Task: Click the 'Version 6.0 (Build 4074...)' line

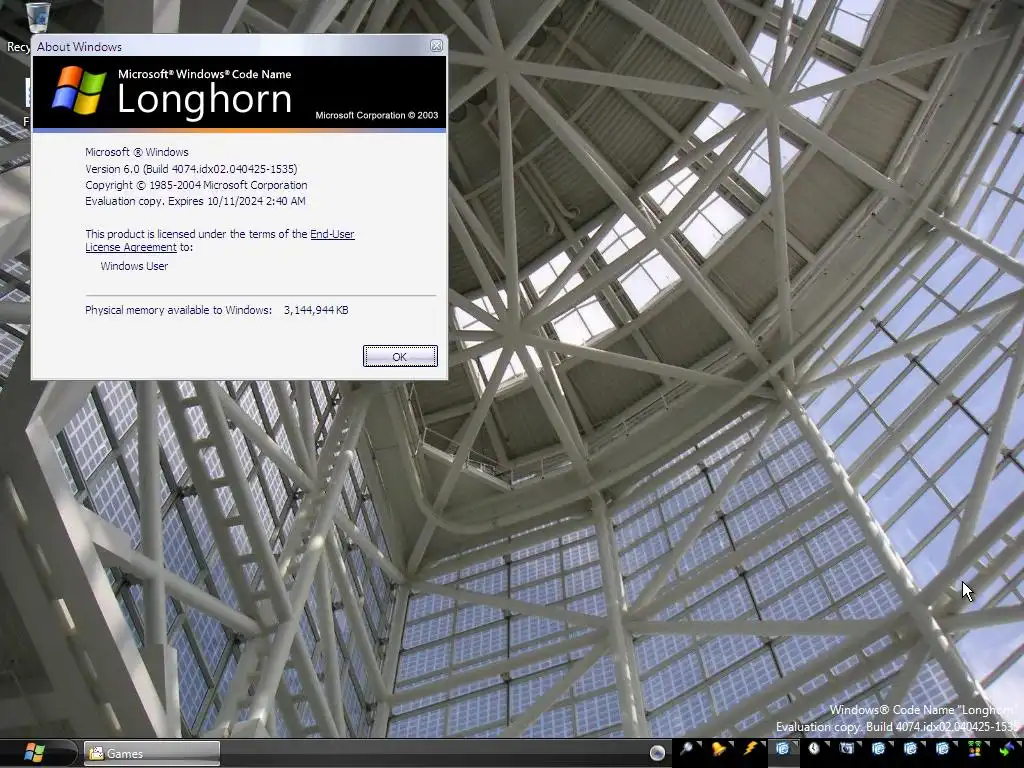Action: [191, 168]
